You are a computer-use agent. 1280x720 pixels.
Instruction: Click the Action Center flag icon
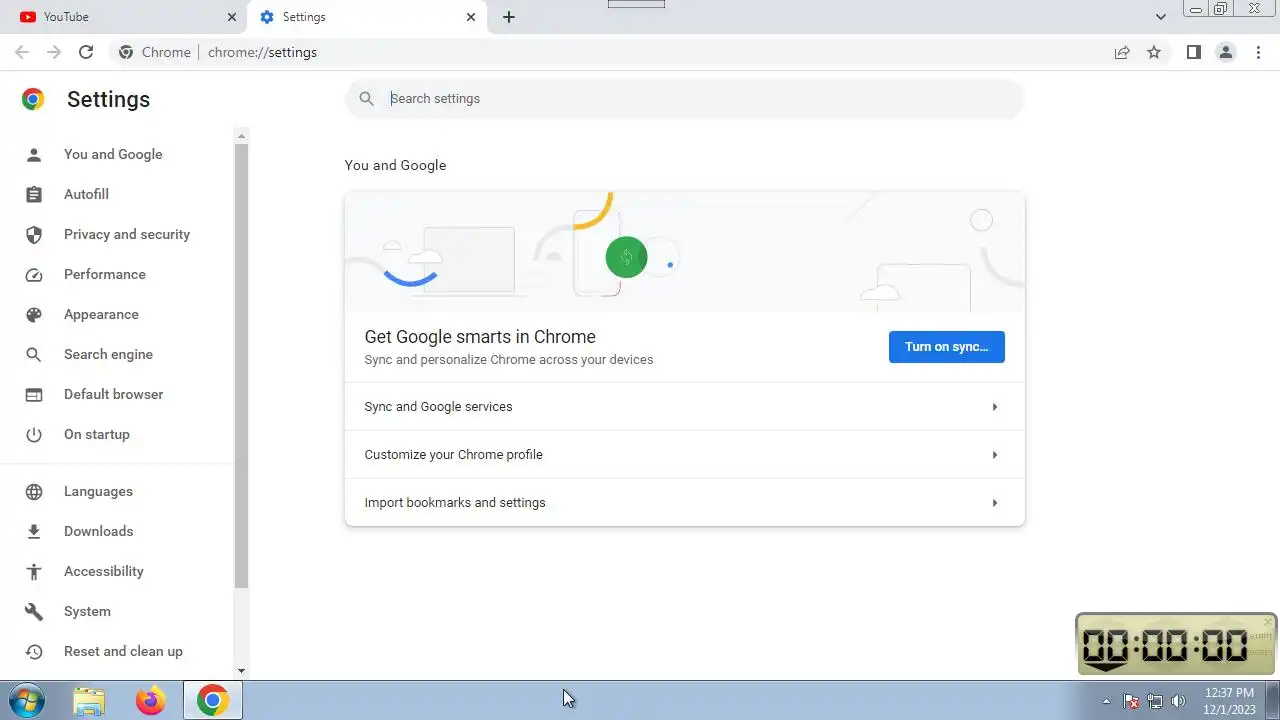(1131, 701)
